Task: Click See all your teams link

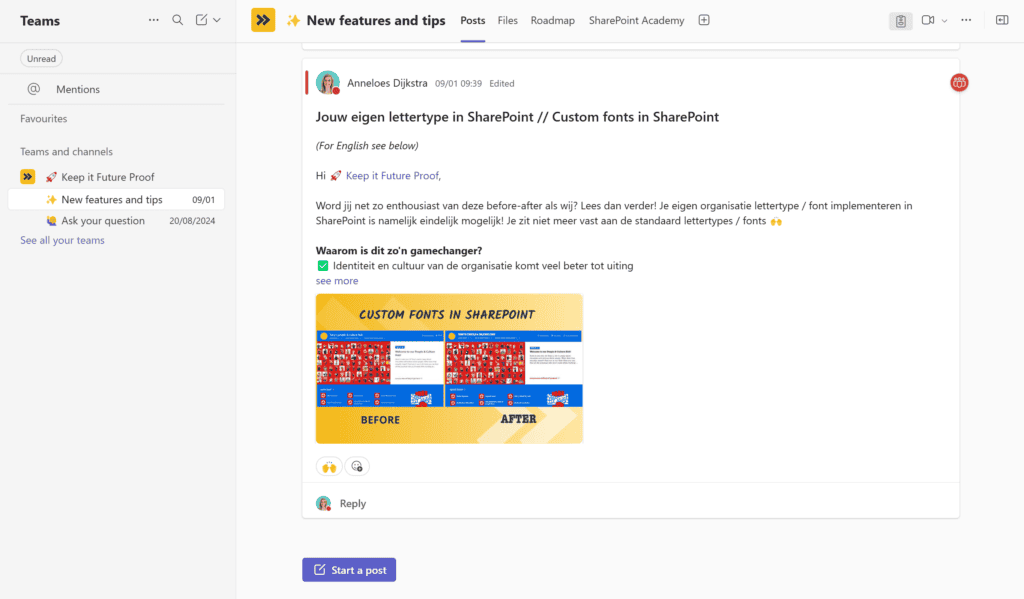Action: pos(62,240)
